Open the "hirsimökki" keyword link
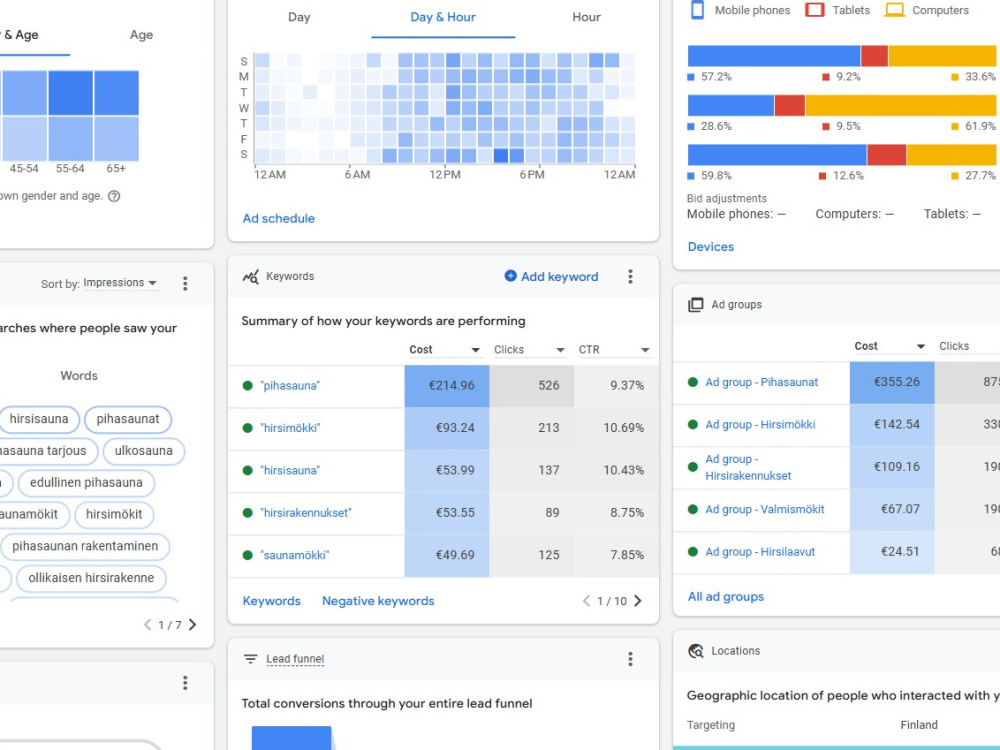1000x750 pixels. (290, 428)
